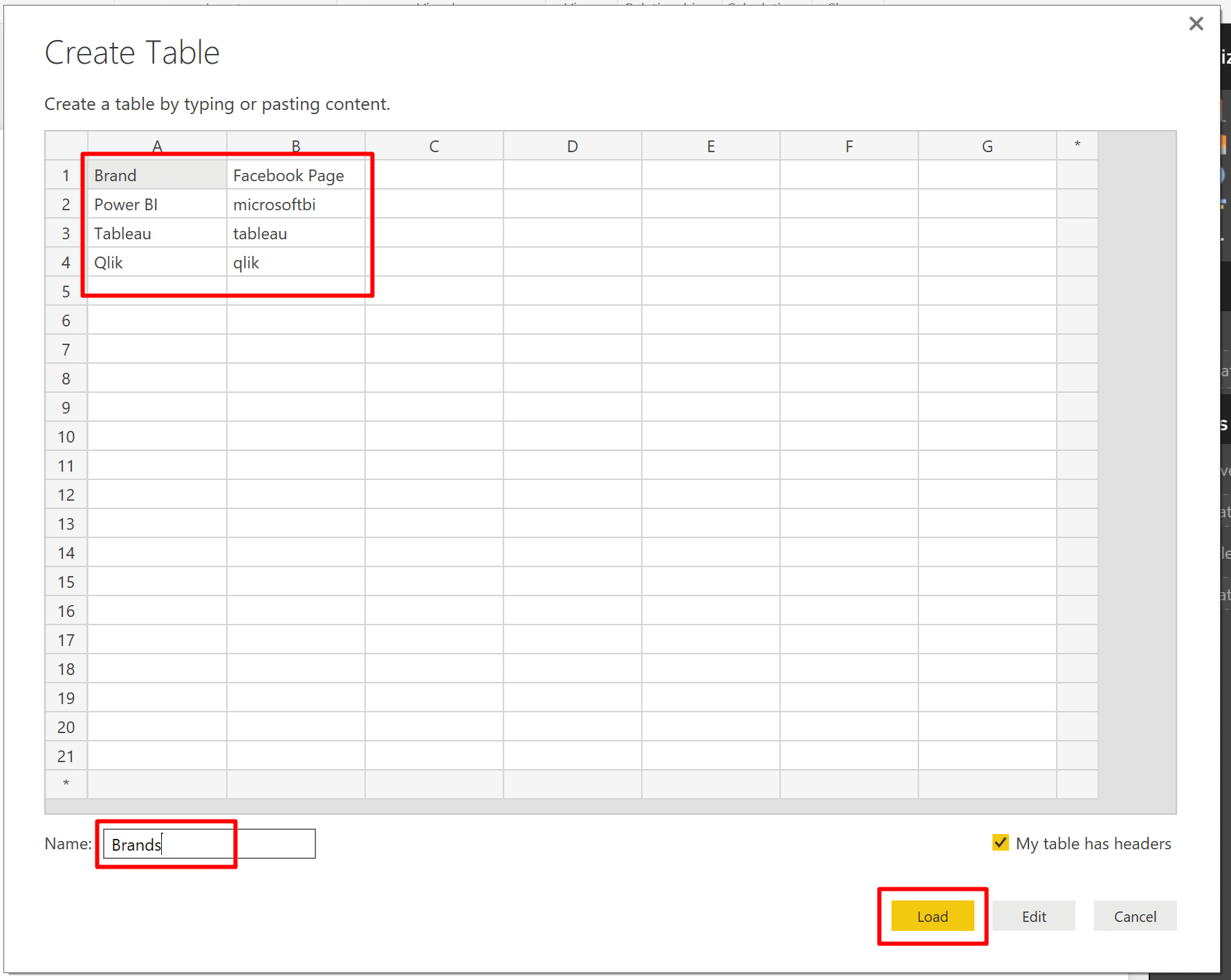Click the Name input field
1231x980 pixels.
210,844
